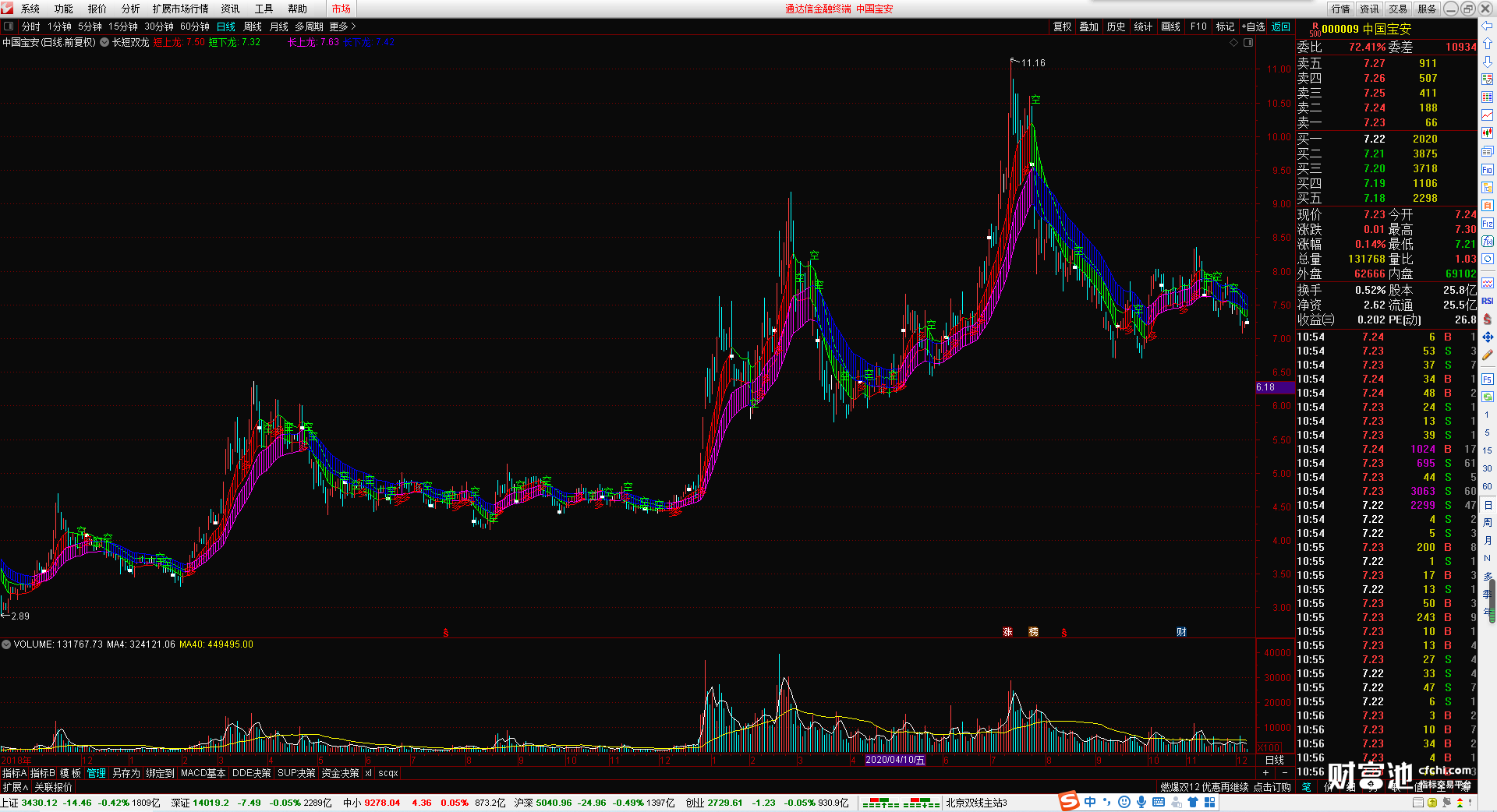Toggle +自选 to add stock to watchlist
The width and height of the screenshot is (1497, 812).
click(1253, 26)
